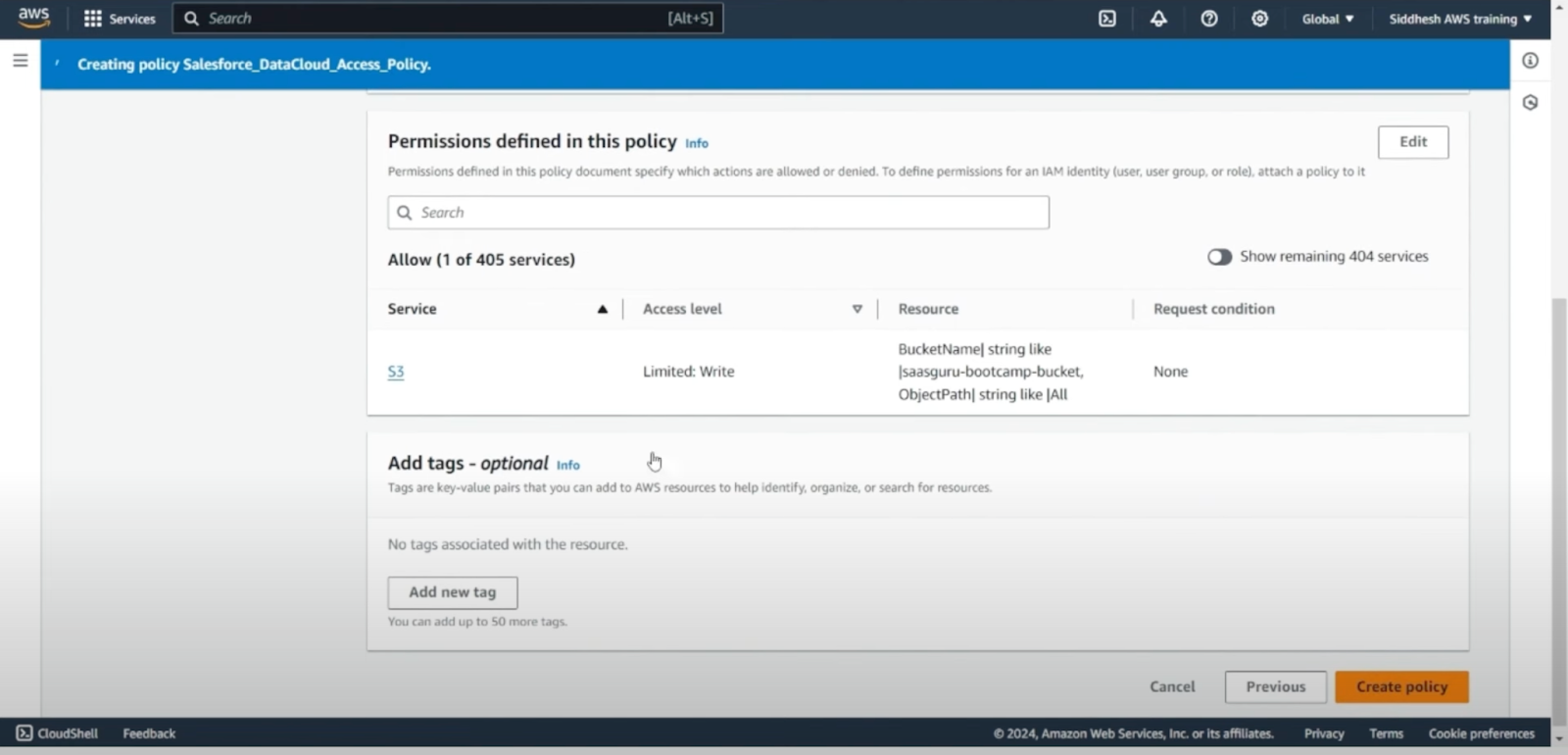Click the Edit permissions button
The width and height of the screenshot is (1568, 755).
coord(1413,142)
